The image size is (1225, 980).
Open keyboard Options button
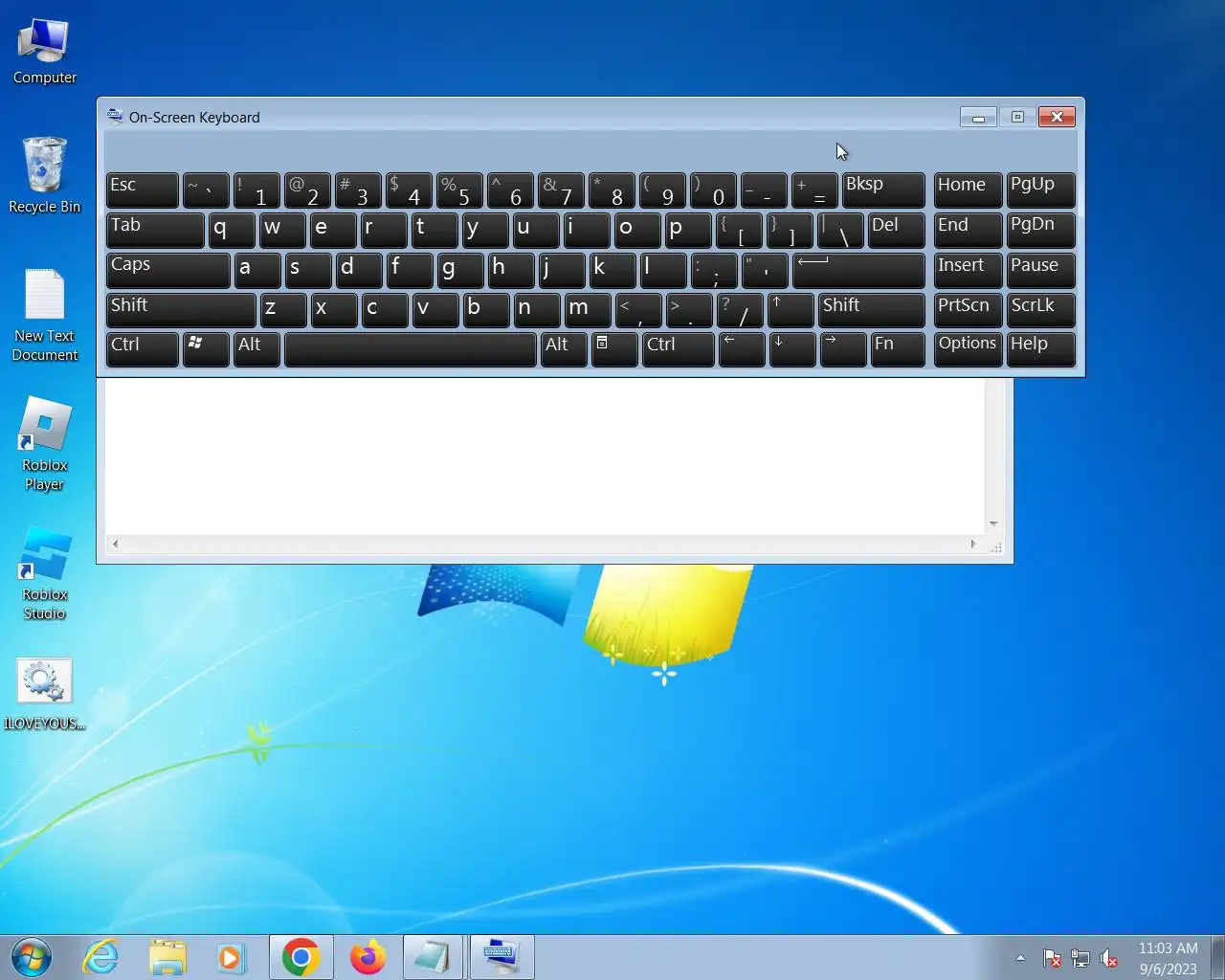[x=969, y=349]
